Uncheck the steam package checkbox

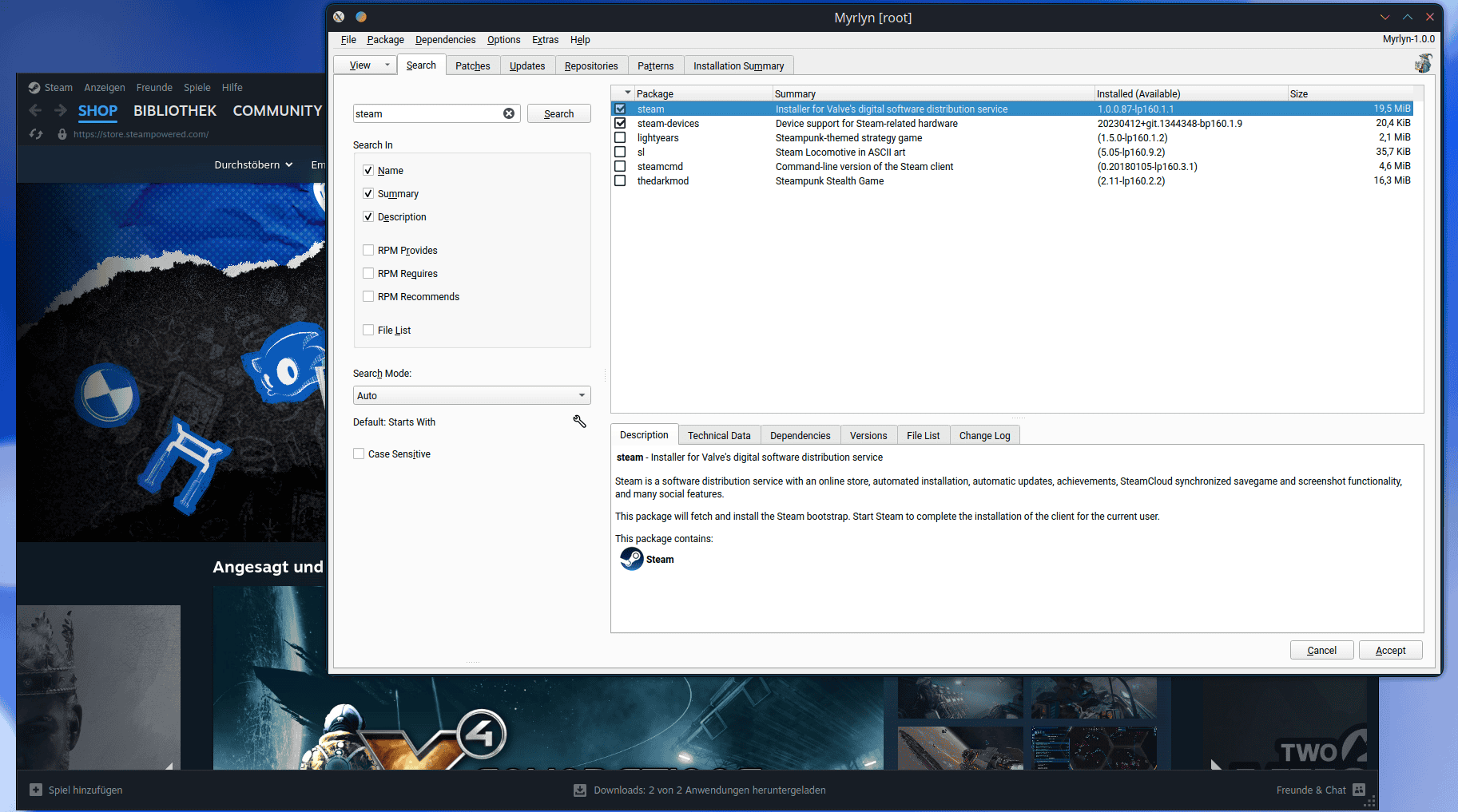pyautogui.click(x=620, y=109)
